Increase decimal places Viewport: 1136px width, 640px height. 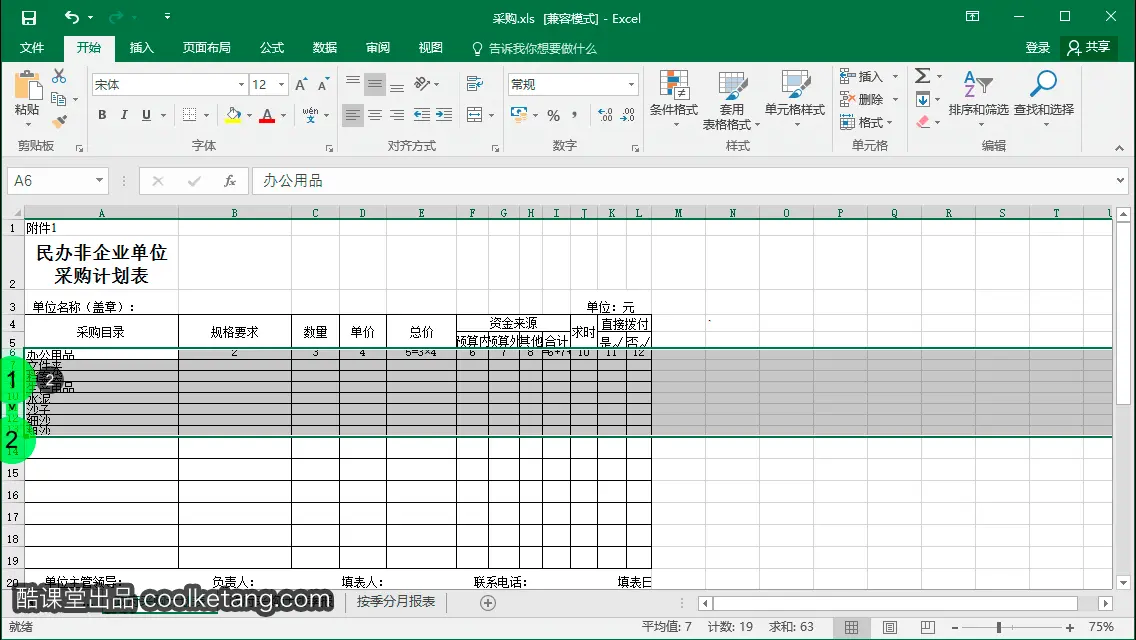pyautogui.click(x=605, y=115)
